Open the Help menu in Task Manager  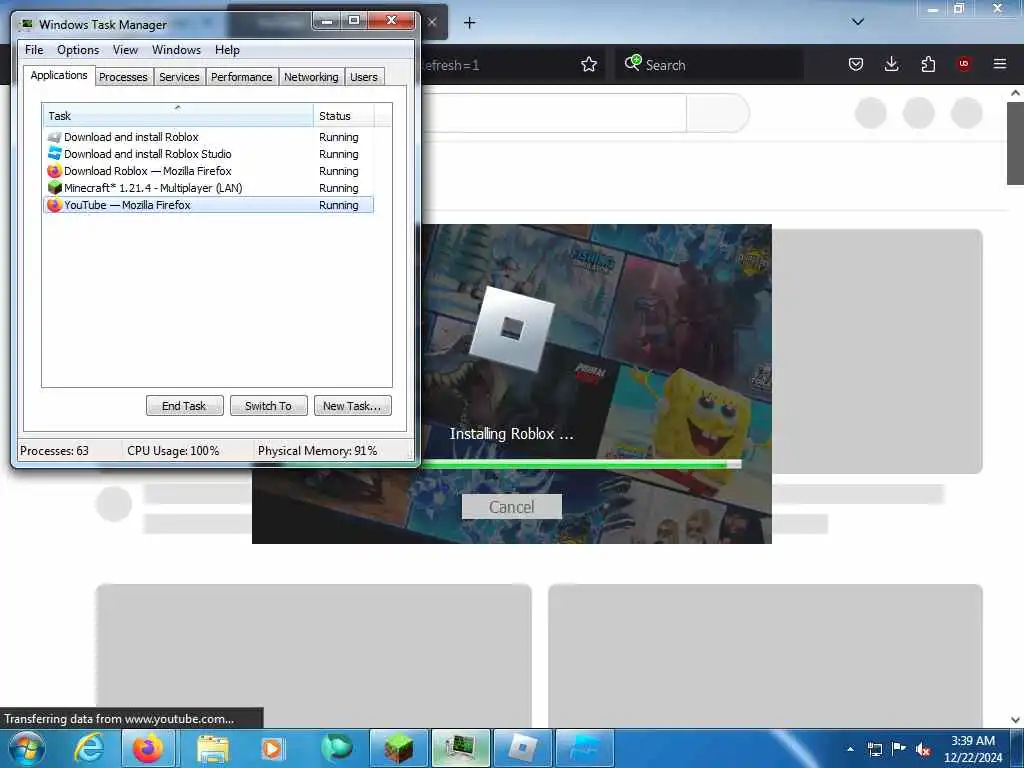227,50
